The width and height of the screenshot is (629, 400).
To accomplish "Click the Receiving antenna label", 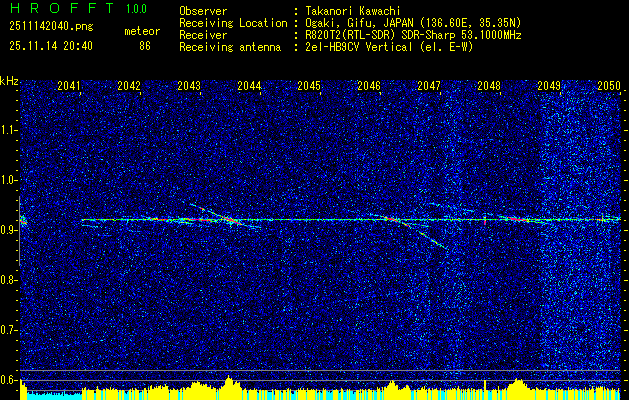I will [x=230, y=47].
